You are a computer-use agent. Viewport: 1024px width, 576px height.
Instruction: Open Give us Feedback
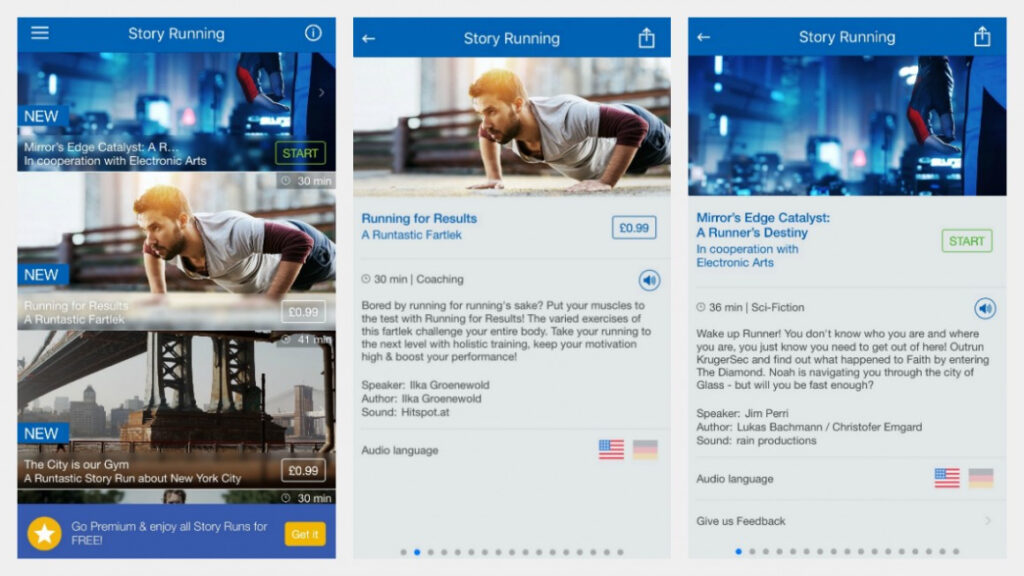pyautogui.click(x=848, y=521)
